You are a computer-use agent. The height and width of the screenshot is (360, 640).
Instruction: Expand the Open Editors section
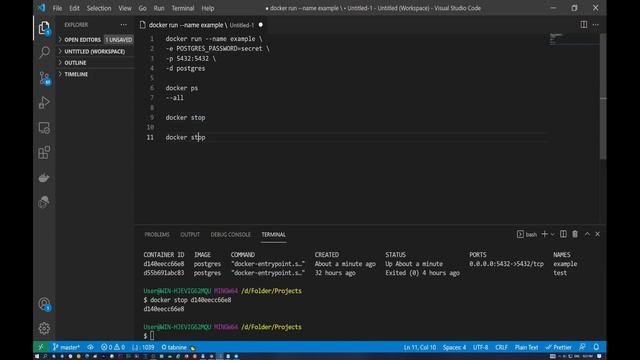point(96,40)
